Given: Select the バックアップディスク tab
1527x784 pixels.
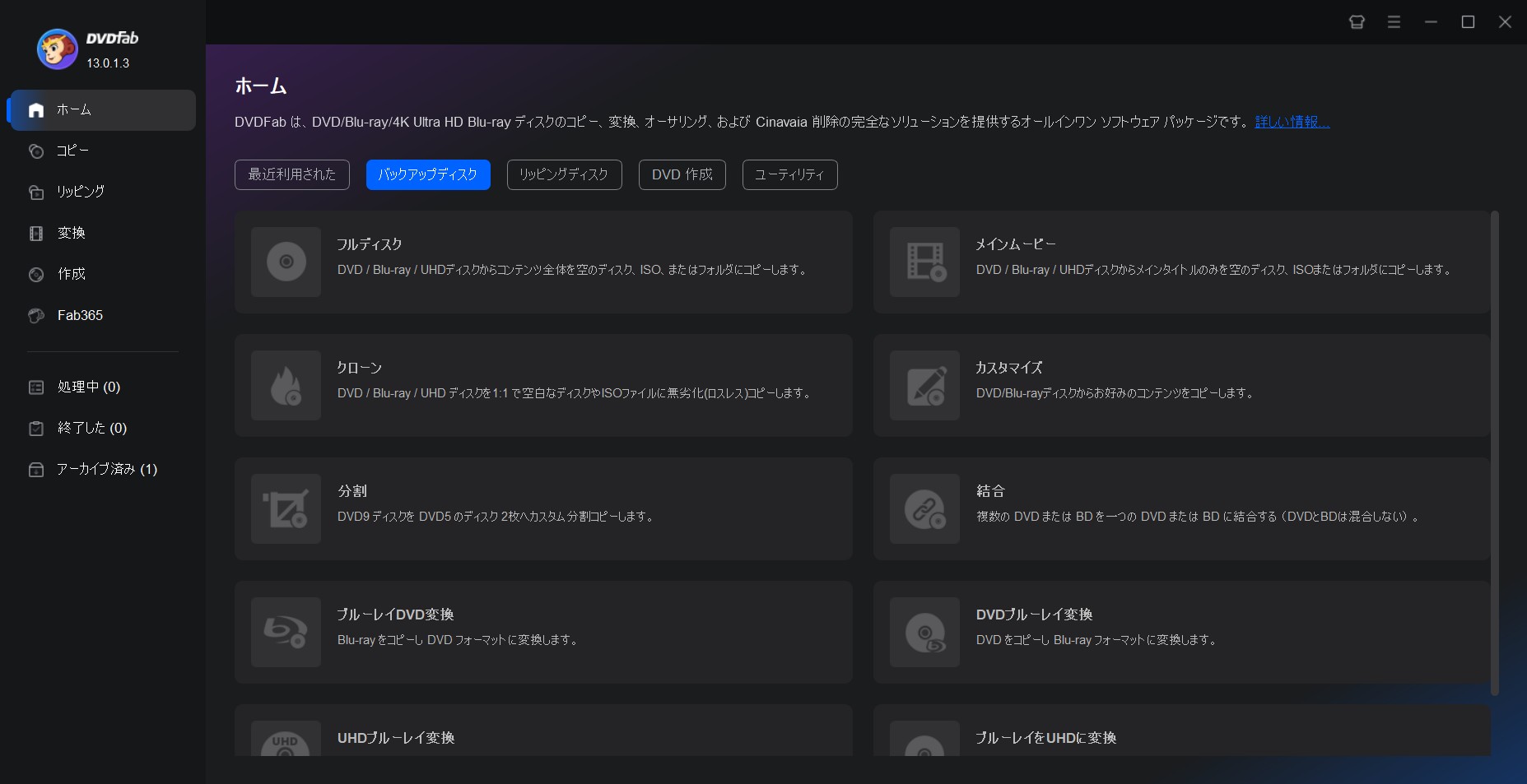Looking at the screenshot, I should point(428,174).
